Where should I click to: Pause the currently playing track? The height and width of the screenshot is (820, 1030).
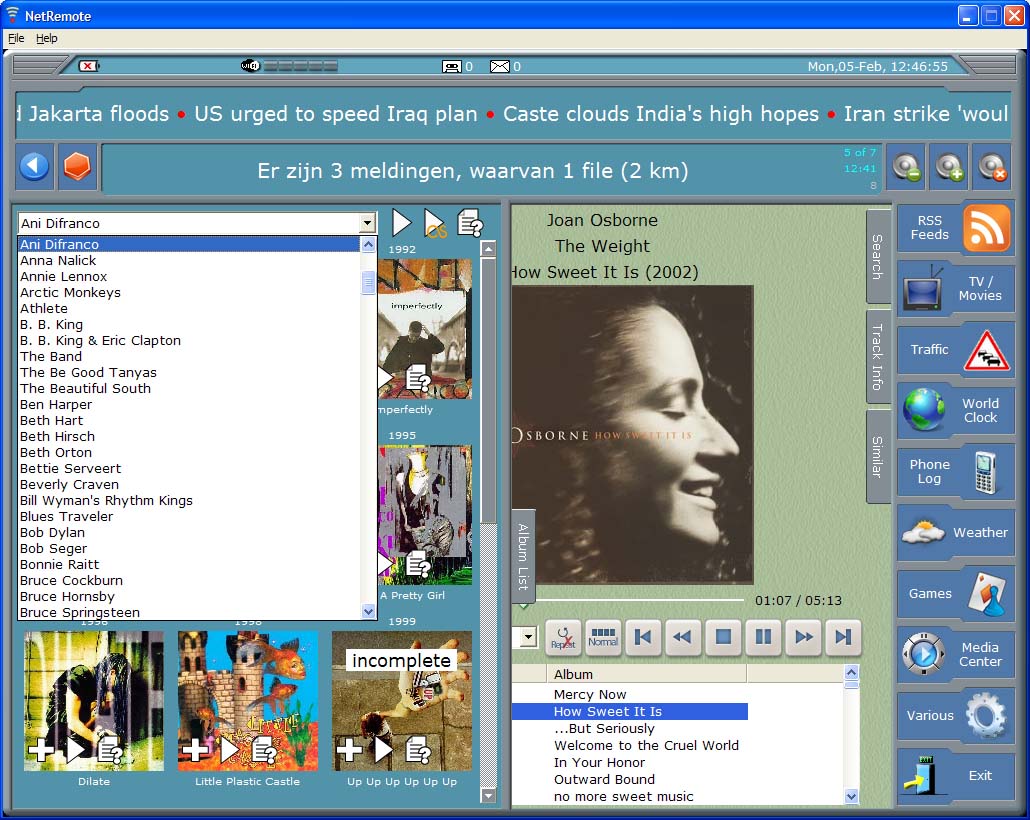(763, 638)
